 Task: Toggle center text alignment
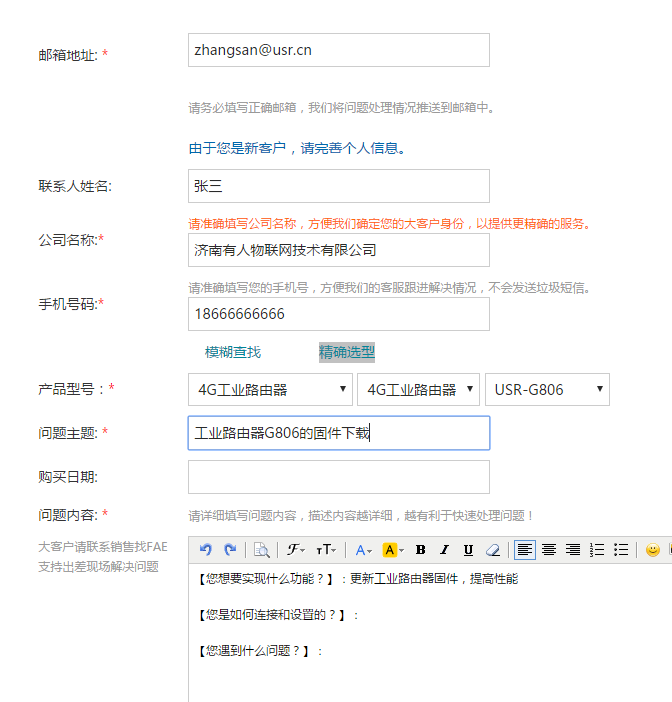(549, 550)
